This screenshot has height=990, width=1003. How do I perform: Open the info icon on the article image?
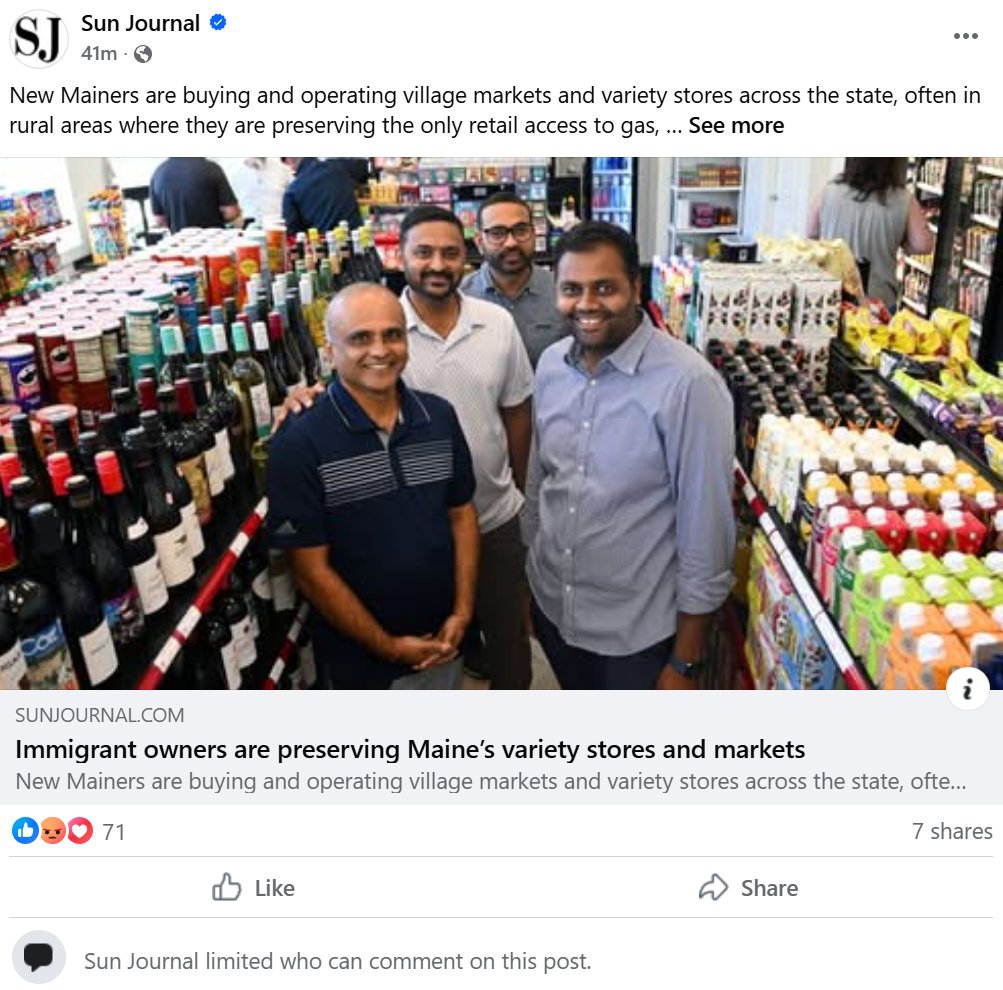point(967,689)
